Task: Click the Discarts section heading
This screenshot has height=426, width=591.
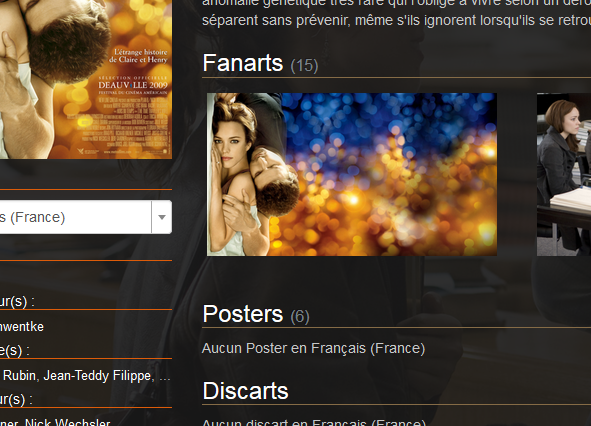Action: click(x=245, y=391)
